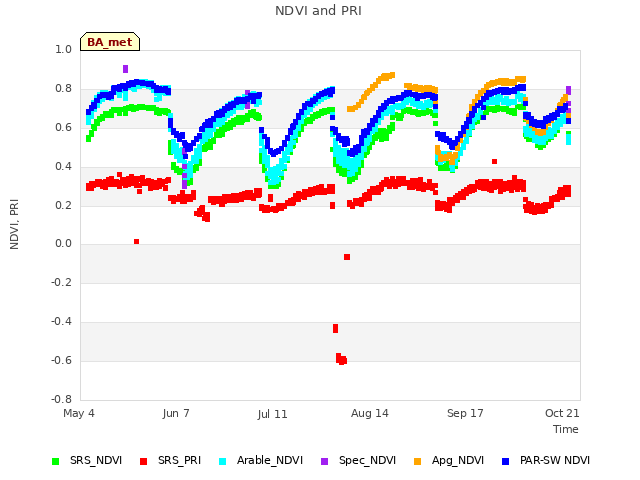Screen dimensions: 640x480
Task: Click the isolated red point near 0.4 in late September
Action: [494, 162]
